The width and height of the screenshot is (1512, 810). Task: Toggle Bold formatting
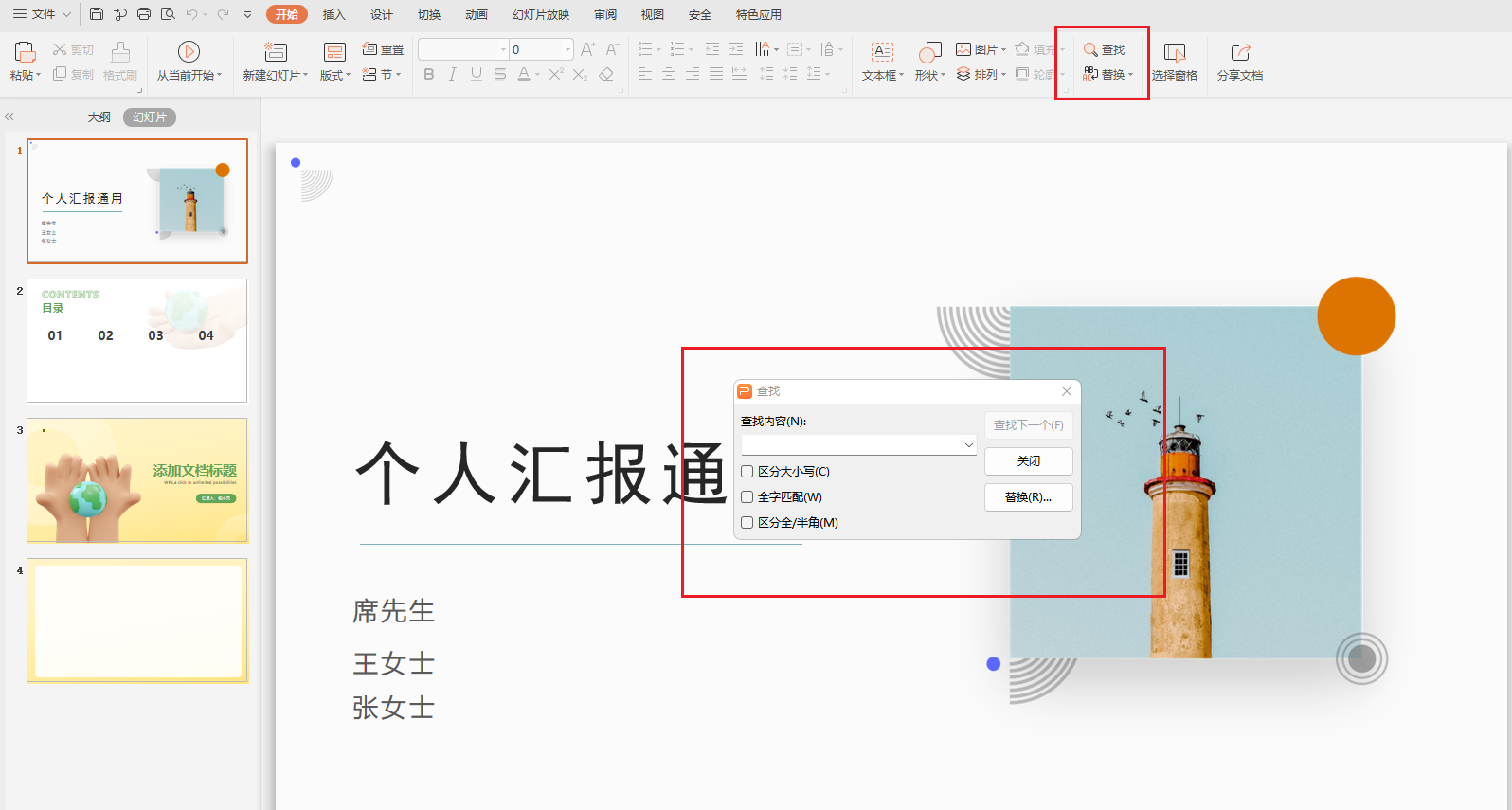click(x=429, y=74)
